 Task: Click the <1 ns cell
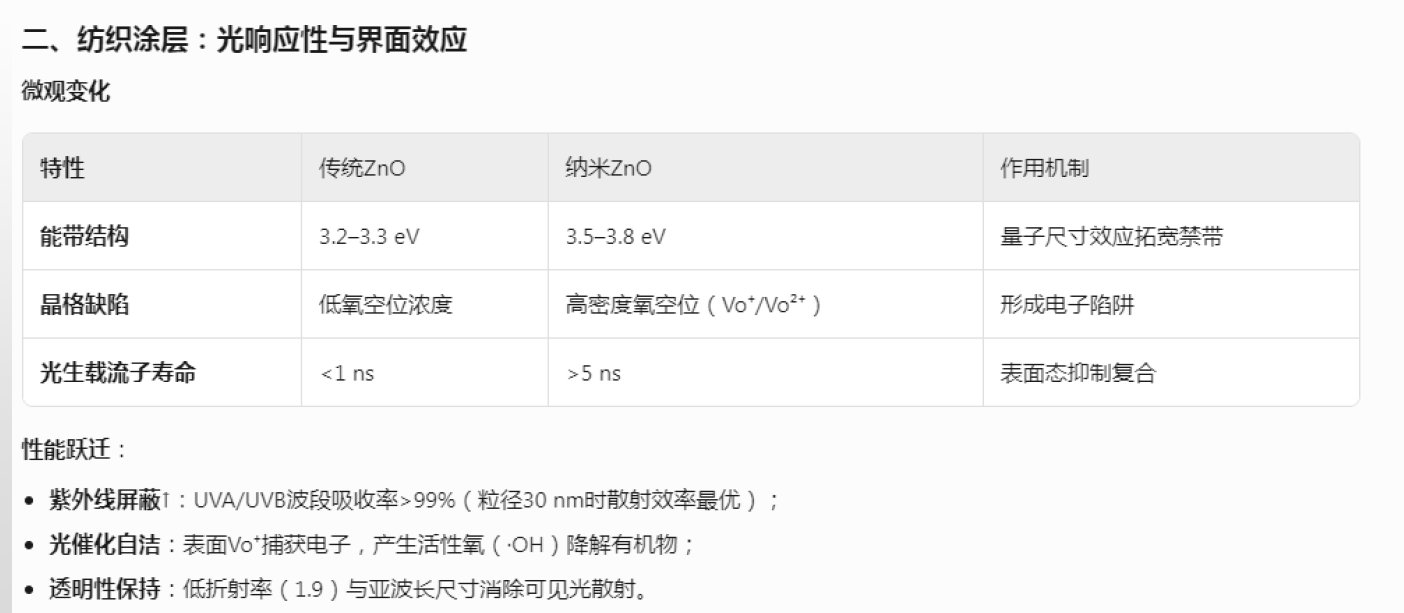point(347,374)
